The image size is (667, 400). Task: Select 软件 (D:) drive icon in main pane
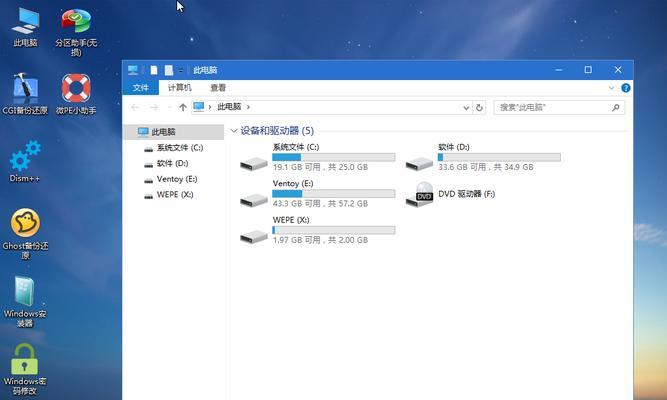click(x=419, y=163)
